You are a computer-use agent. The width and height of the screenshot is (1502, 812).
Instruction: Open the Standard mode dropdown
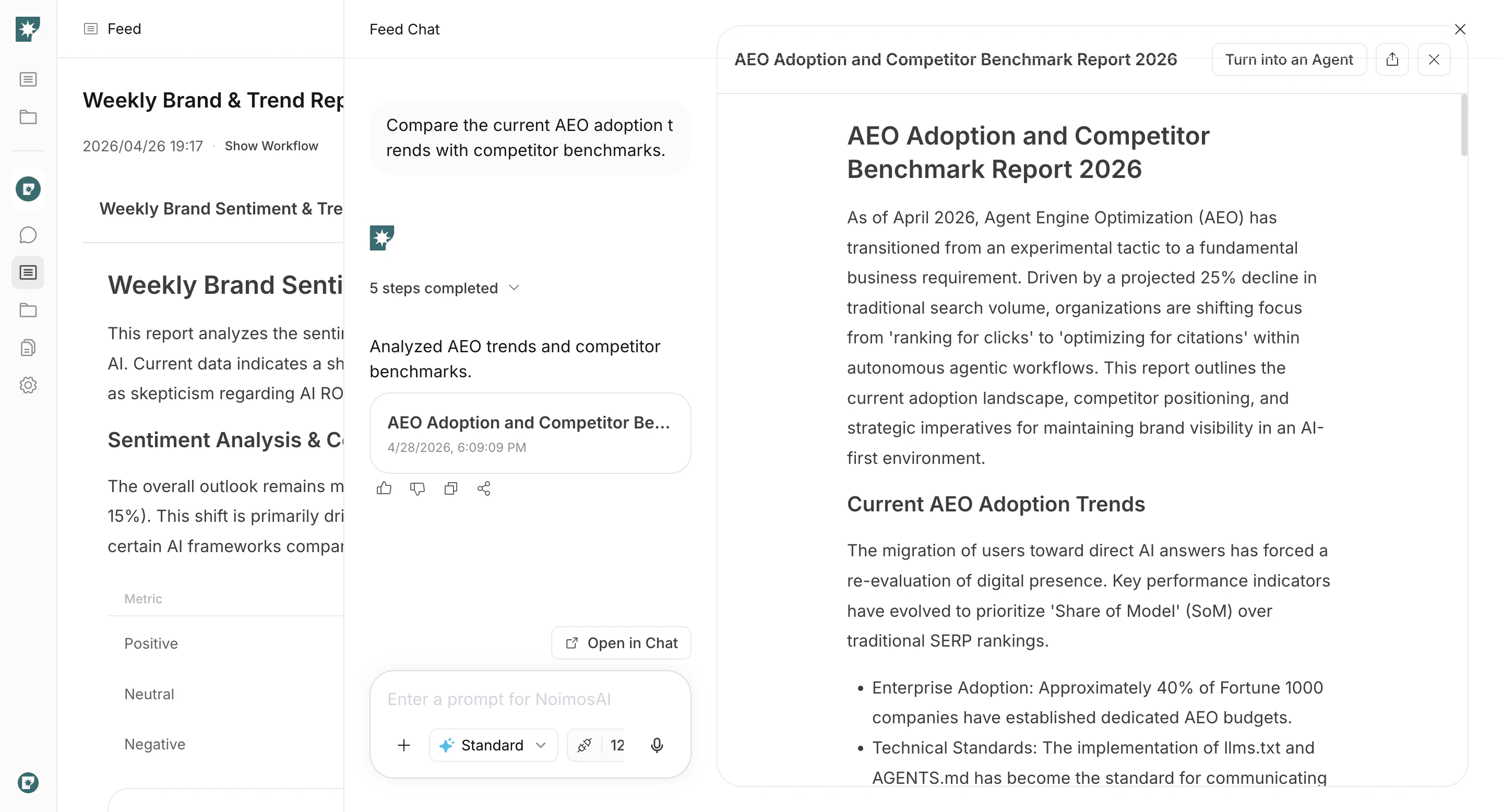(x=493, y=745)
